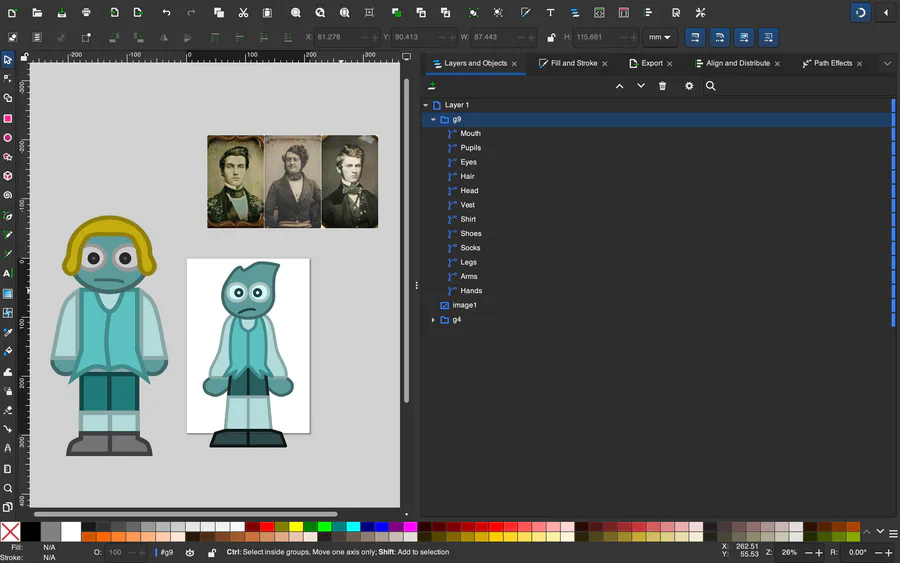This screenshot has width=900, height=563.
Task: Open layers panel settings gear
Action: click(688, 86)
